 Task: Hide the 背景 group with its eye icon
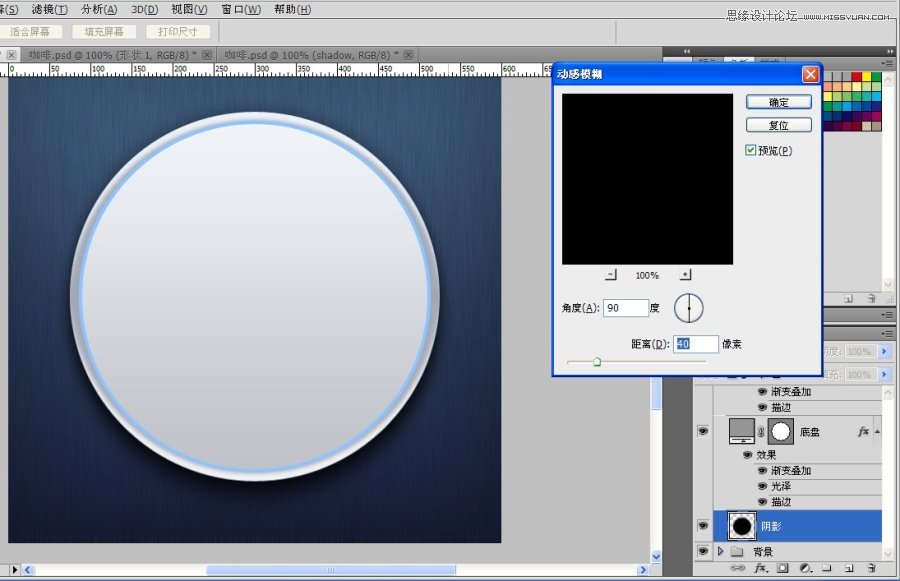703,551
